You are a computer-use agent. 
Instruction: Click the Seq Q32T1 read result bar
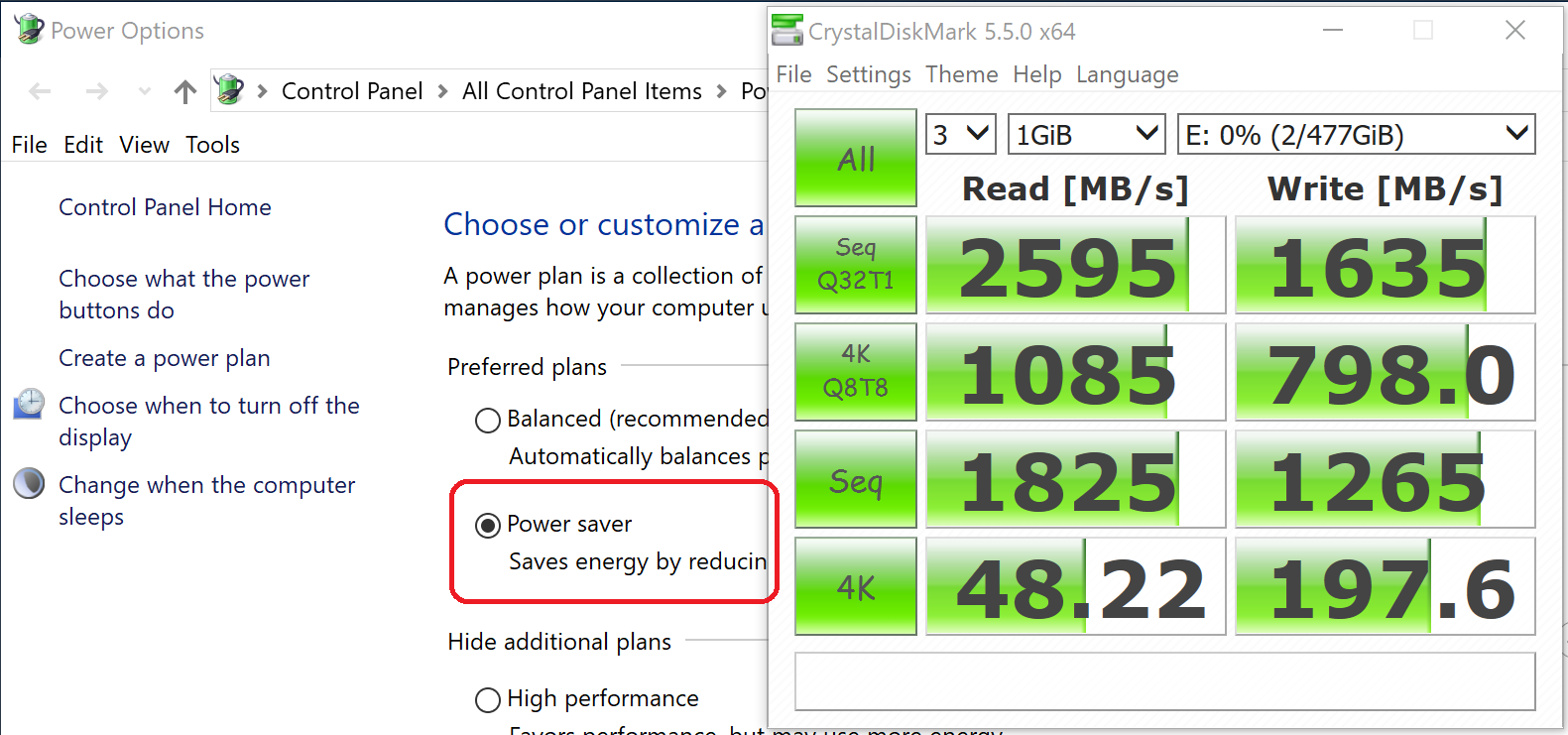point(1075,266)
